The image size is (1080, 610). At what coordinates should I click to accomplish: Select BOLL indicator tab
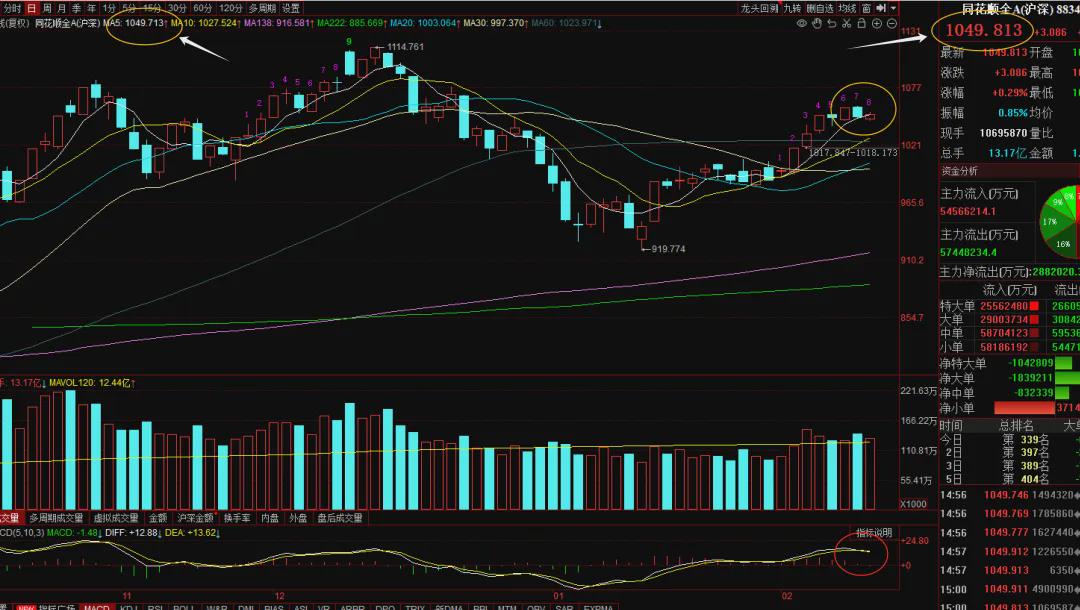point(183,607)
